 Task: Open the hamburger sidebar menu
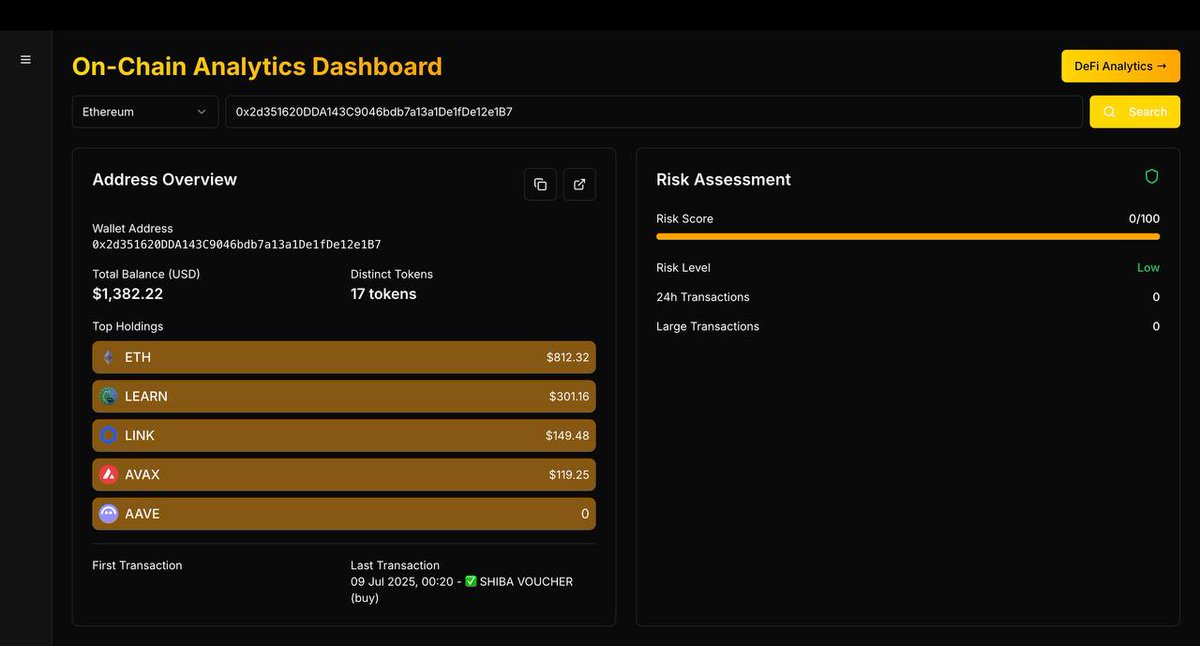coord(26,60)
